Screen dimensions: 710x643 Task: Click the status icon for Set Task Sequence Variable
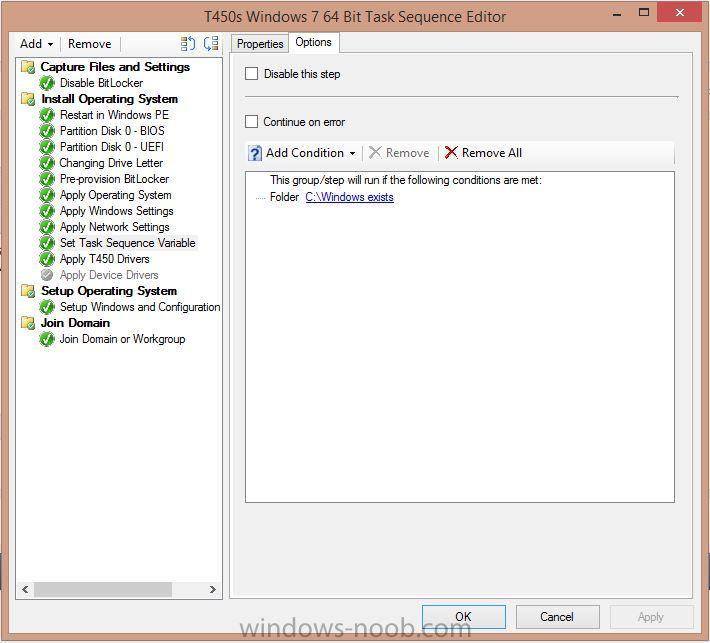(x=47, y=243)
